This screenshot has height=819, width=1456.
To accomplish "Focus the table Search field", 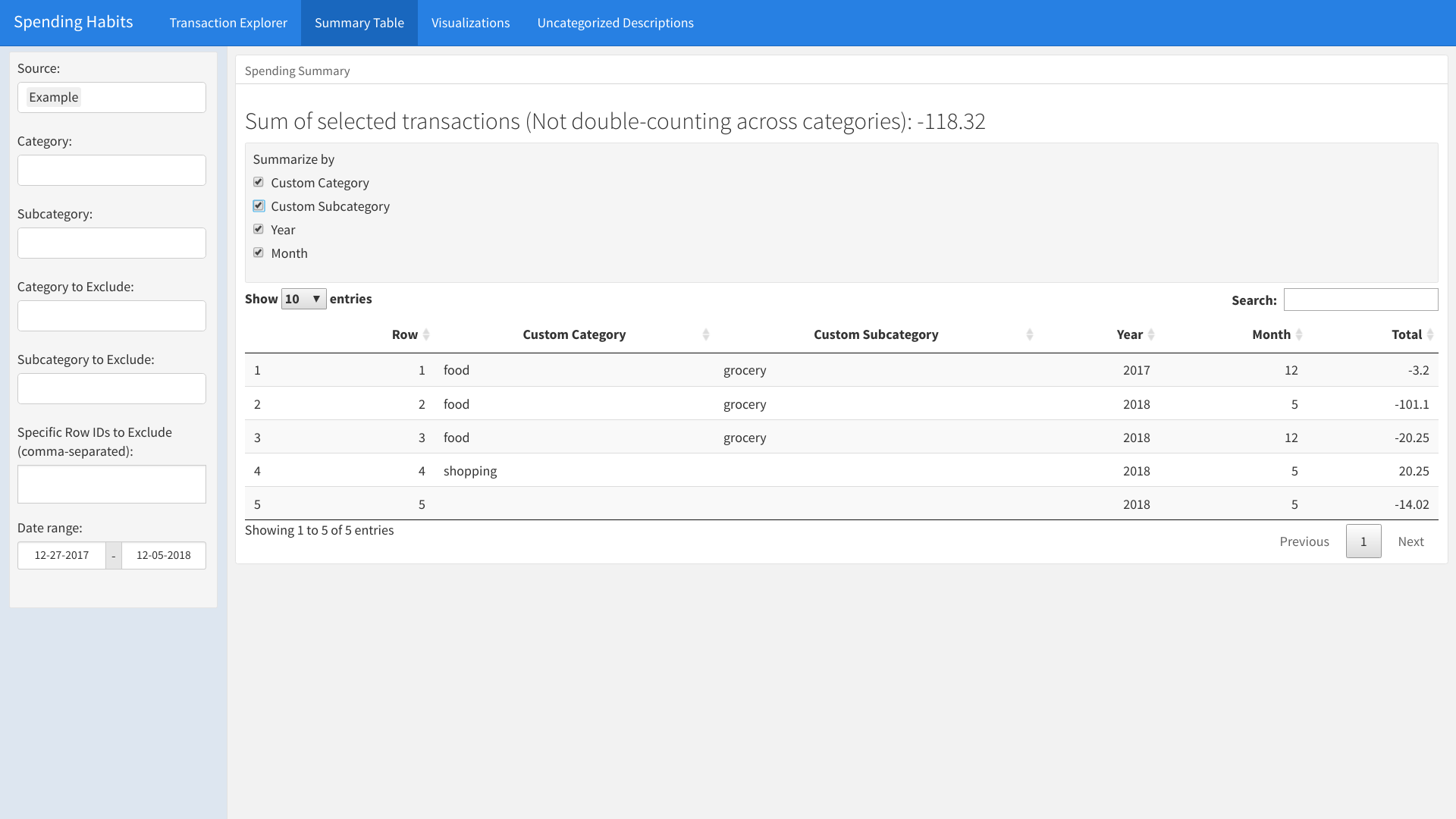I will click(1361, 300).
